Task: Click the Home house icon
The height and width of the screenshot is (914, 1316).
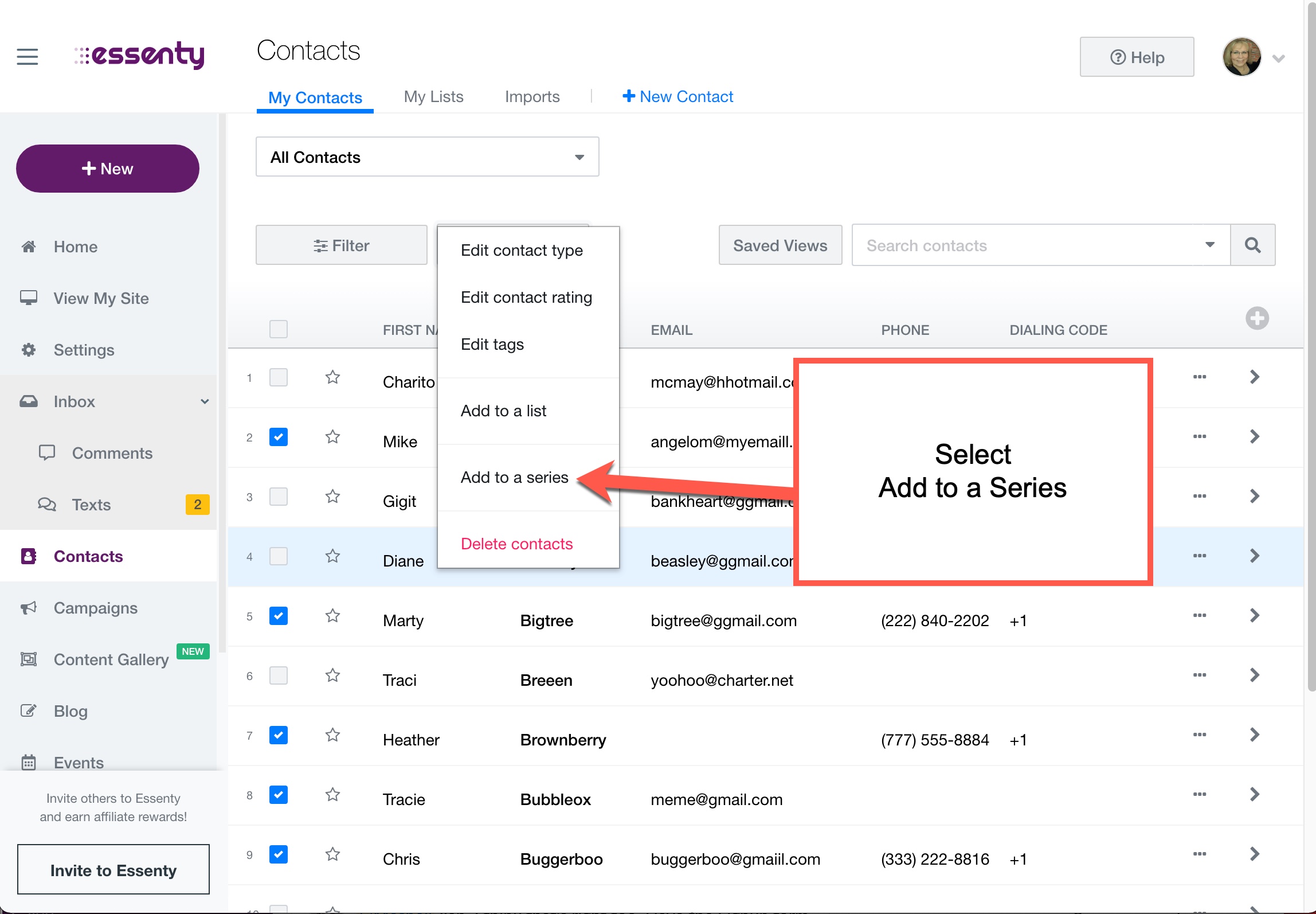Action: [29, 247]
